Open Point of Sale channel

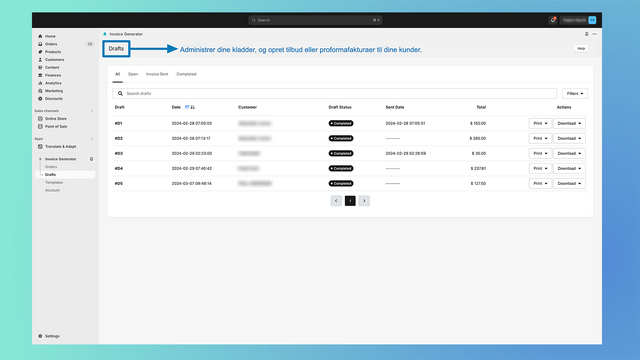56,127
